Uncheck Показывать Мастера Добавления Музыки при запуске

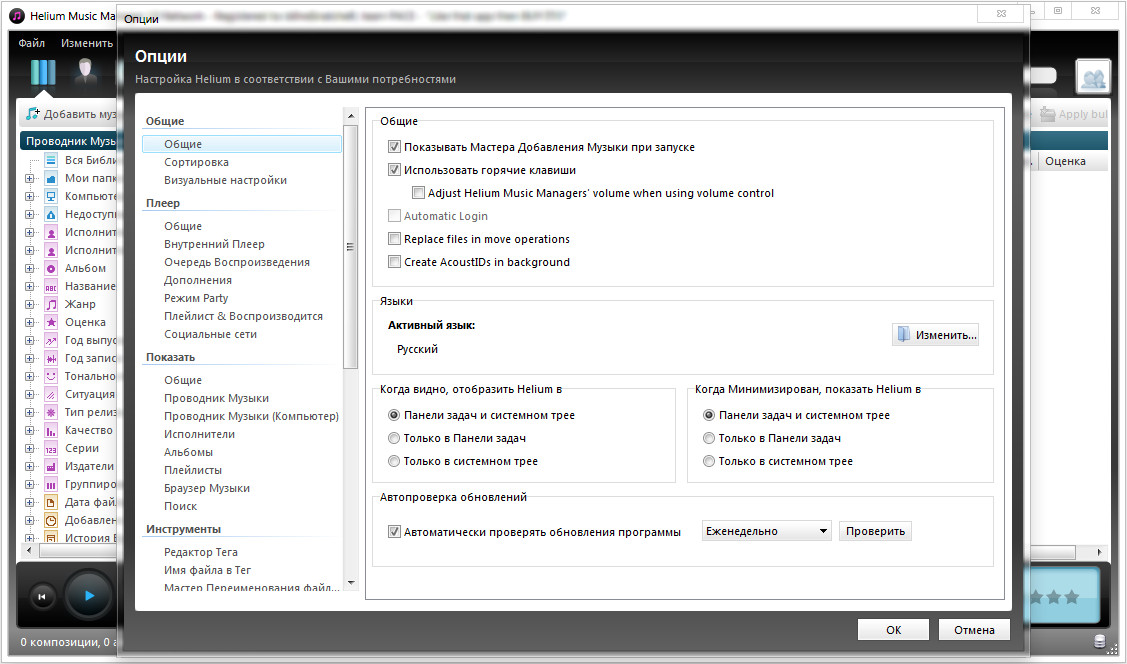click(394, 147)
